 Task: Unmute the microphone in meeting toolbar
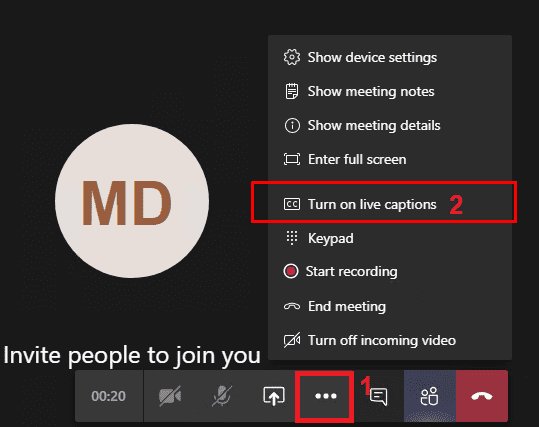coord(222,396)
